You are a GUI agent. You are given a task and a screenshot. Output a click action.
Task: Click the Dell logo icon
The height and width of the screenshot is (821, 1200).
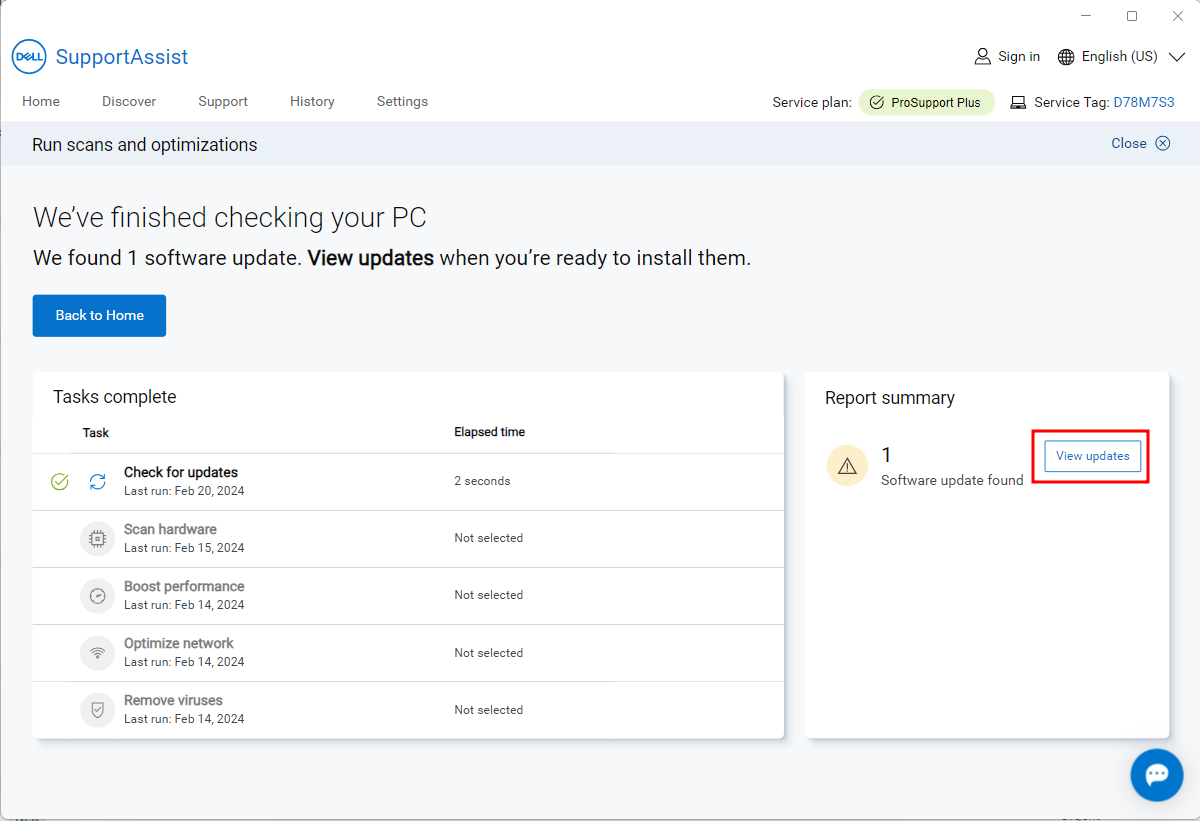(x=28, y=57)
